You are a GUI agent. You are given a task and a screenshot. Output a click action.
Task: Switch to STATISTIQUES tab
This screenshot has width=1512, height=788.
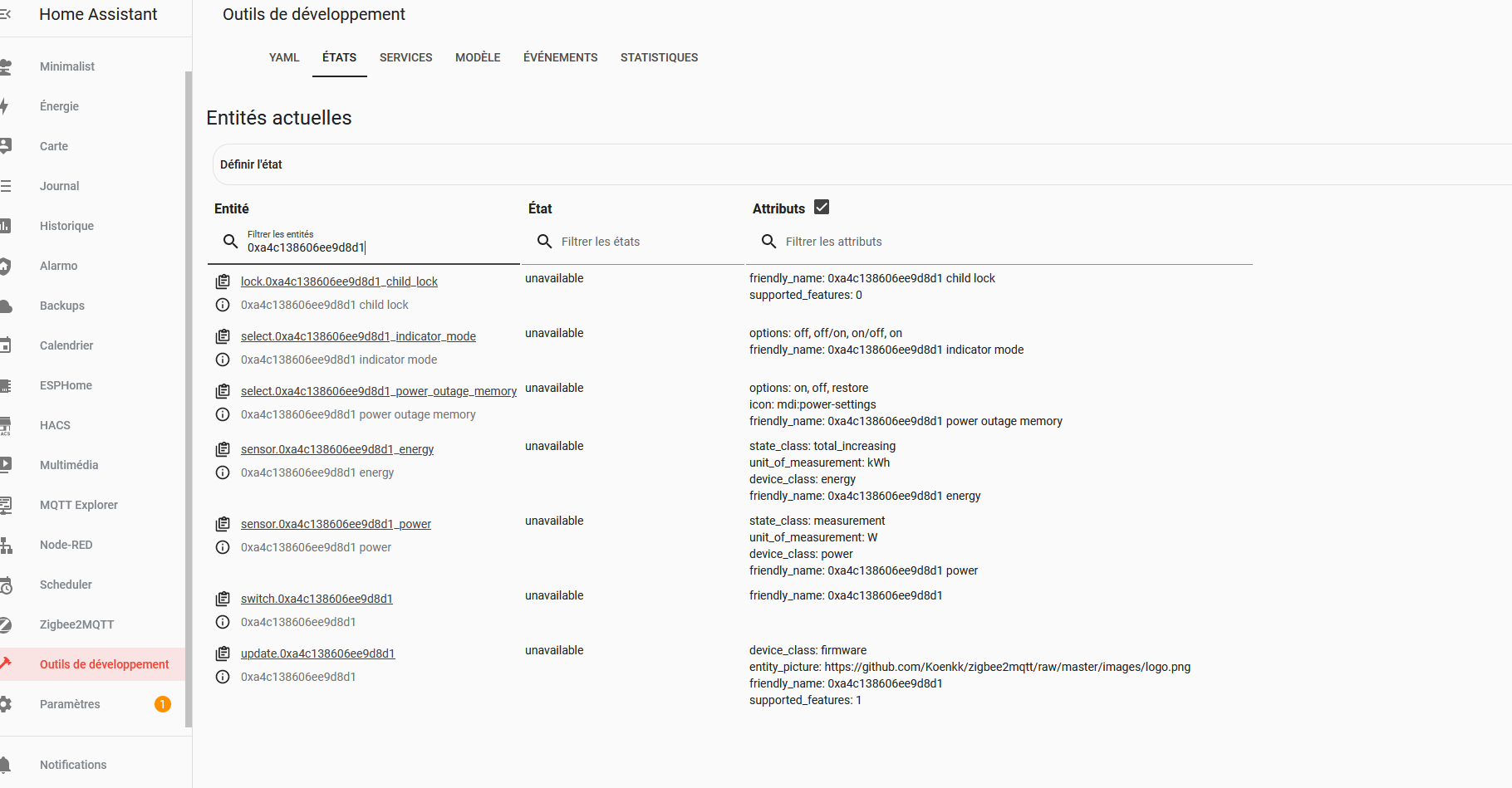(660, 57)
